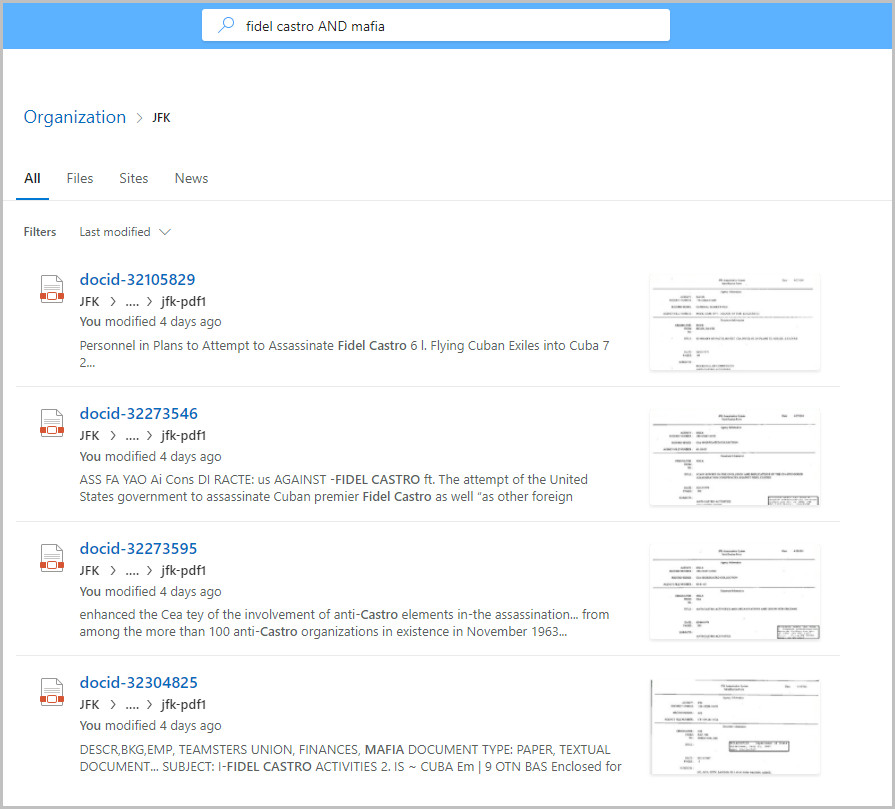The width and height of the screenshot is (895, 809).
Task: Click the PDF icon for docid-32273546
Action: [52, 423]
